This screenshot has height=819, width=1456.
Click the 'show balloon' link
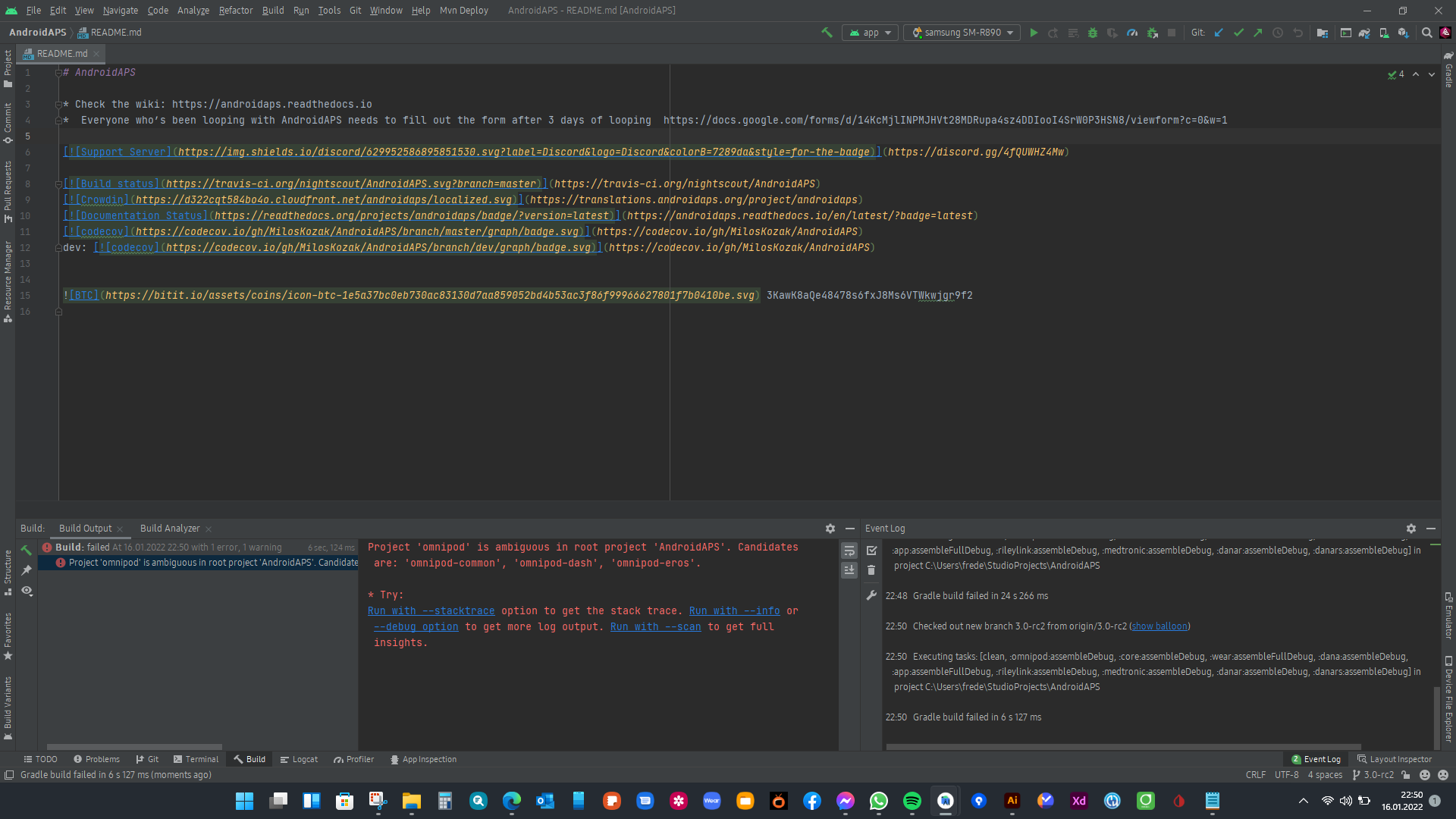tap(1159, 626)
